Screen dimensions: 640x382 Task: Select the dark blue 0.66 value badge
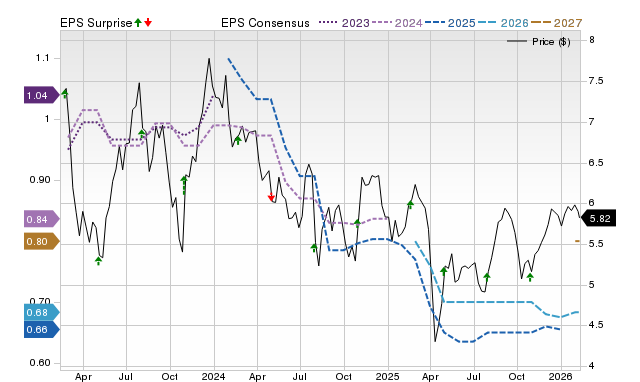coord(42,330)
